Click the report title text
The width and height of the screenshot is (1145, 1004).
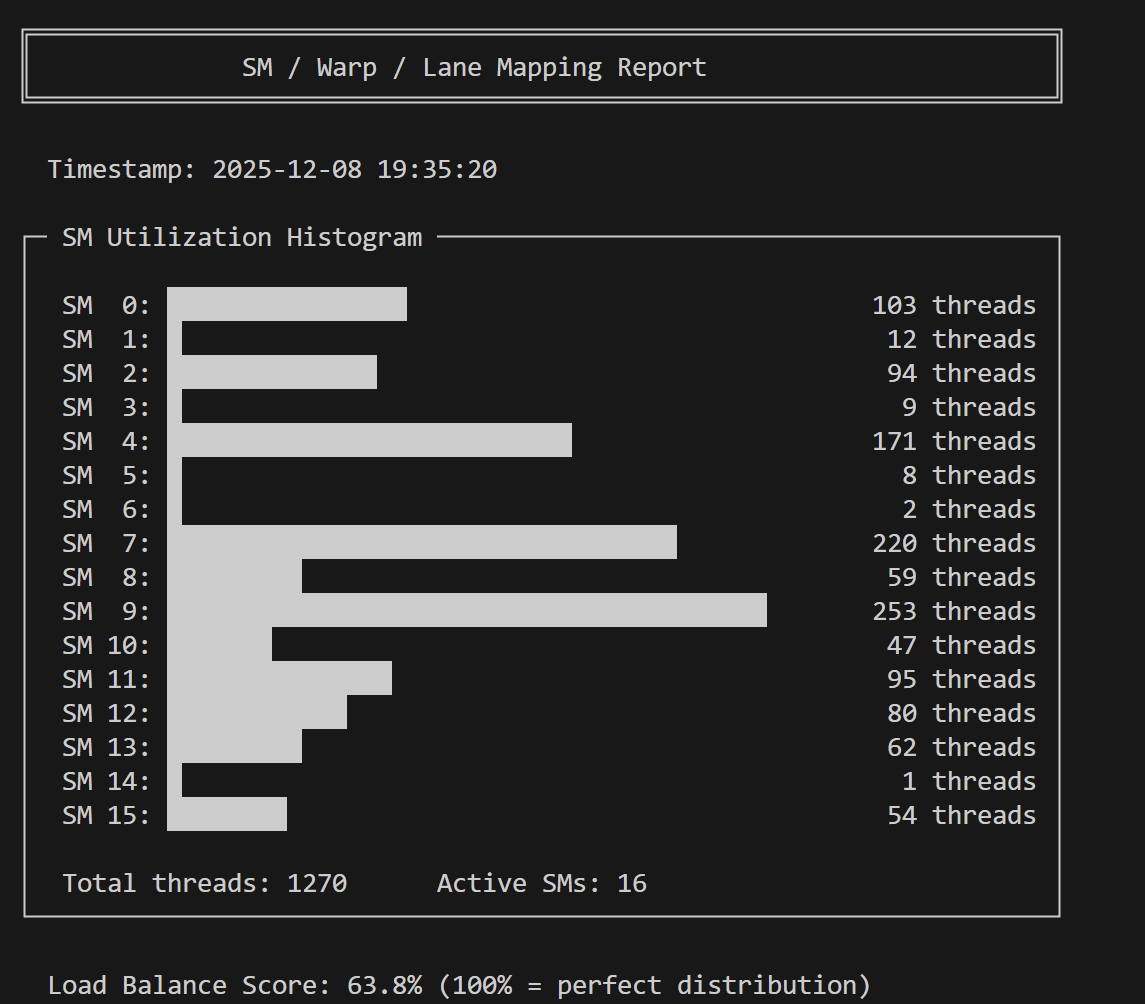click(x=474, y=68)
